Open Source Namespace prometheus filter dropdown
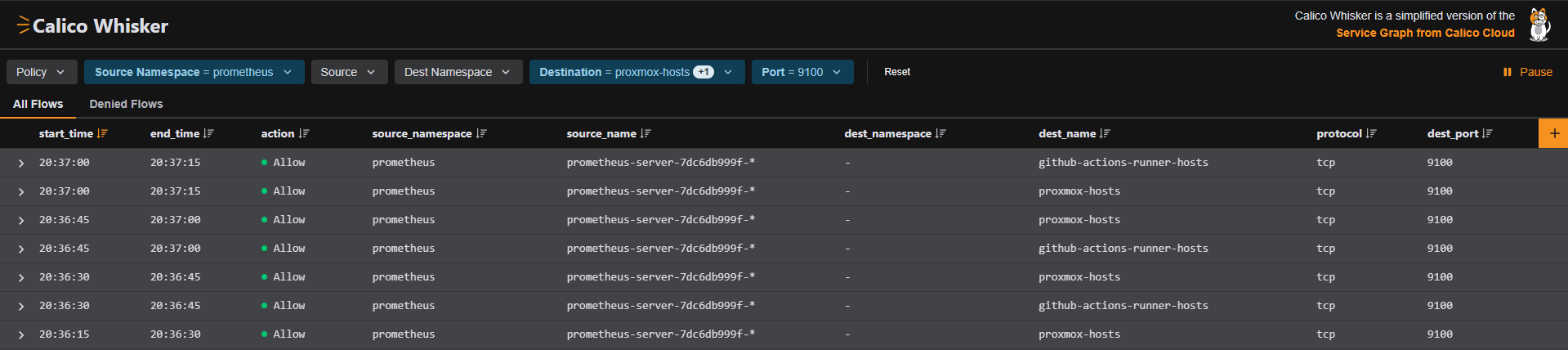This screenshot has height=350, width=1568. pyautogui.click(x=194, y=72)
